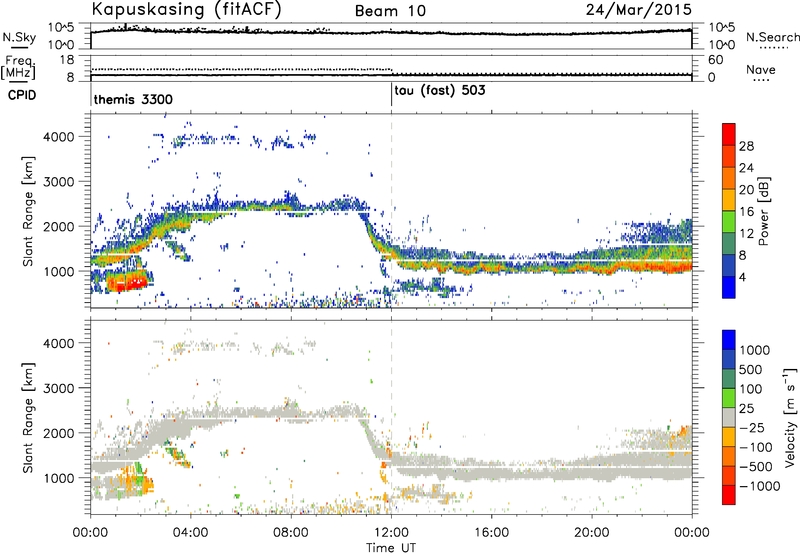The image size is (800, 554).
Task: Click the velocity panel Slant Range [km] label
Action: pos(28,417)
